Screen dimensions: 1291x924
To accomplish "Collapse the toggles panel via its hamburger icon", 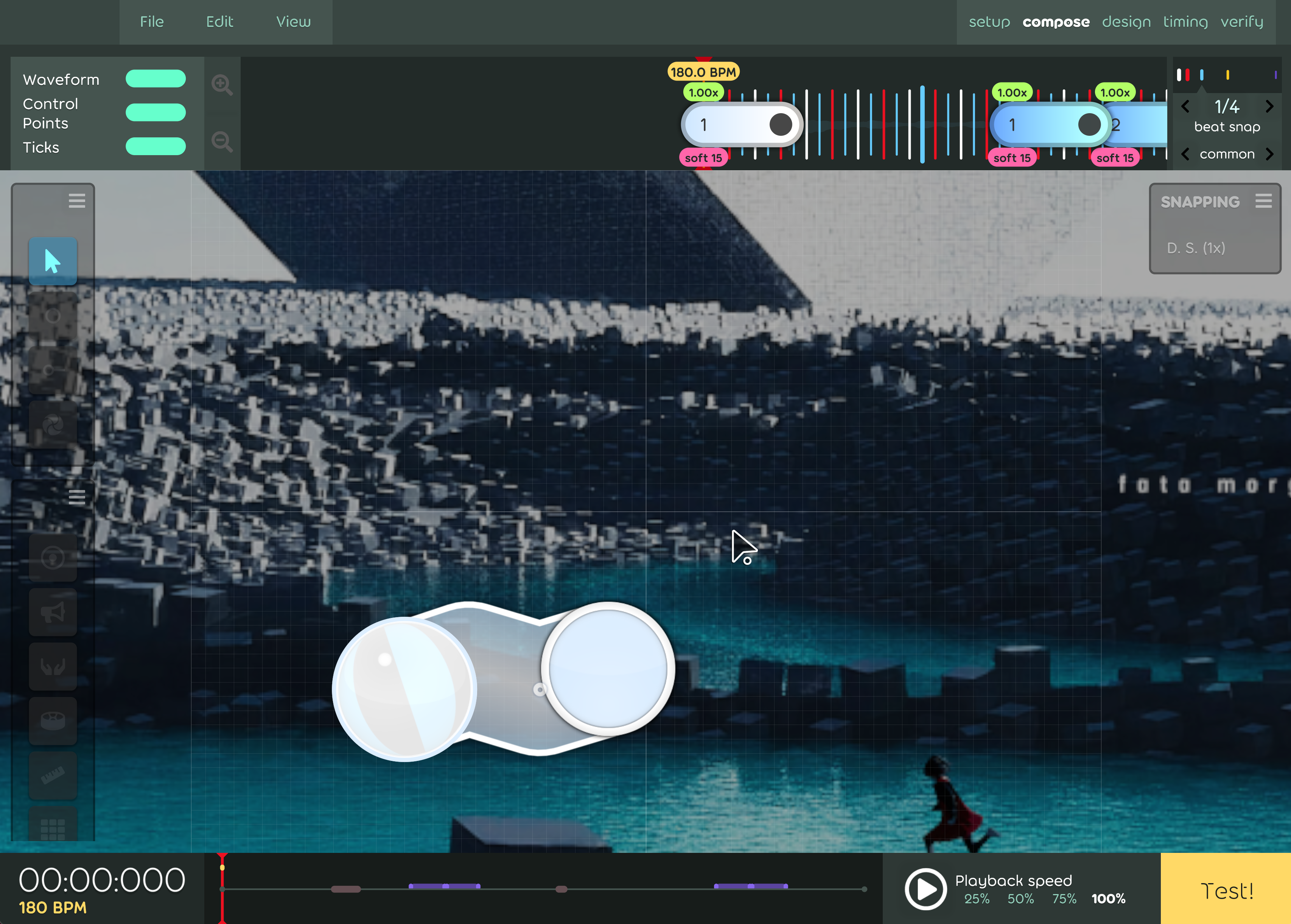I will click(77, 497).
